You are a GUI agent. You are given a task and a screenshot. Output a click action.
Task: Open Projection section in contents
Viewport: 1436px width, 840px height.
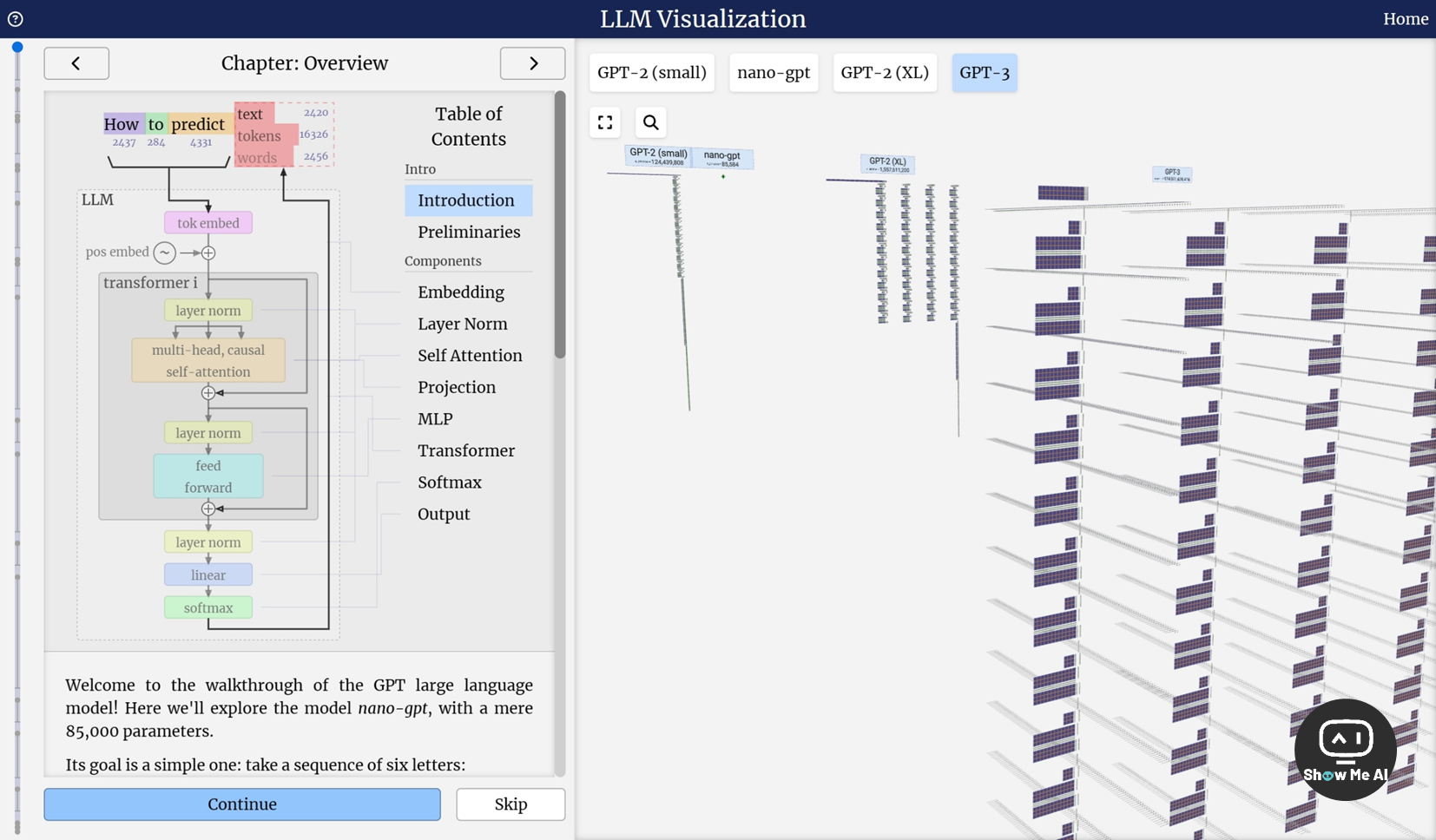coord(468,387)
